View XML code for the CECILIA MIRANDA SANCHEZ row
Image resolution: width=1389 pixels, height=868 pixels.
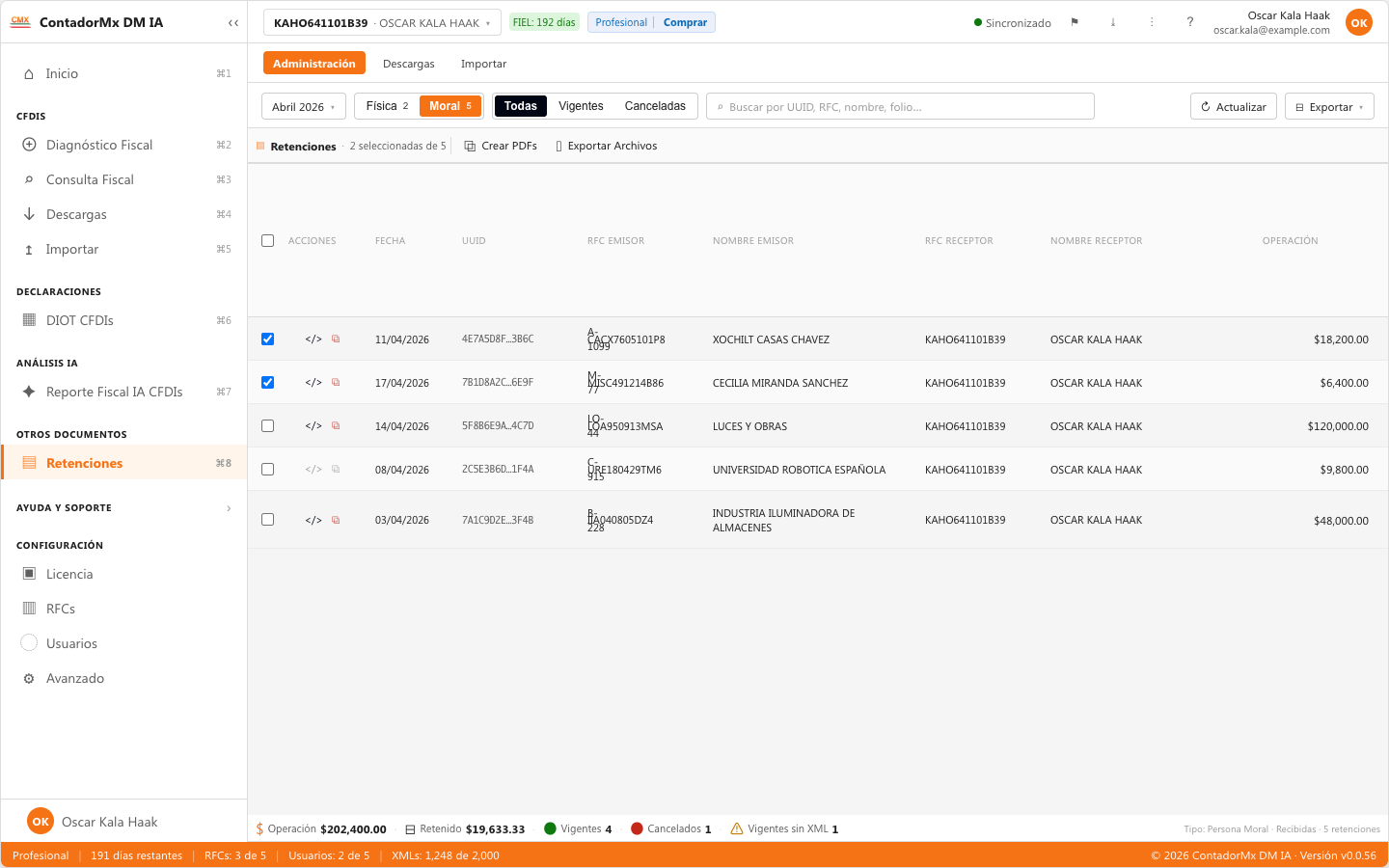click(313, 383)
